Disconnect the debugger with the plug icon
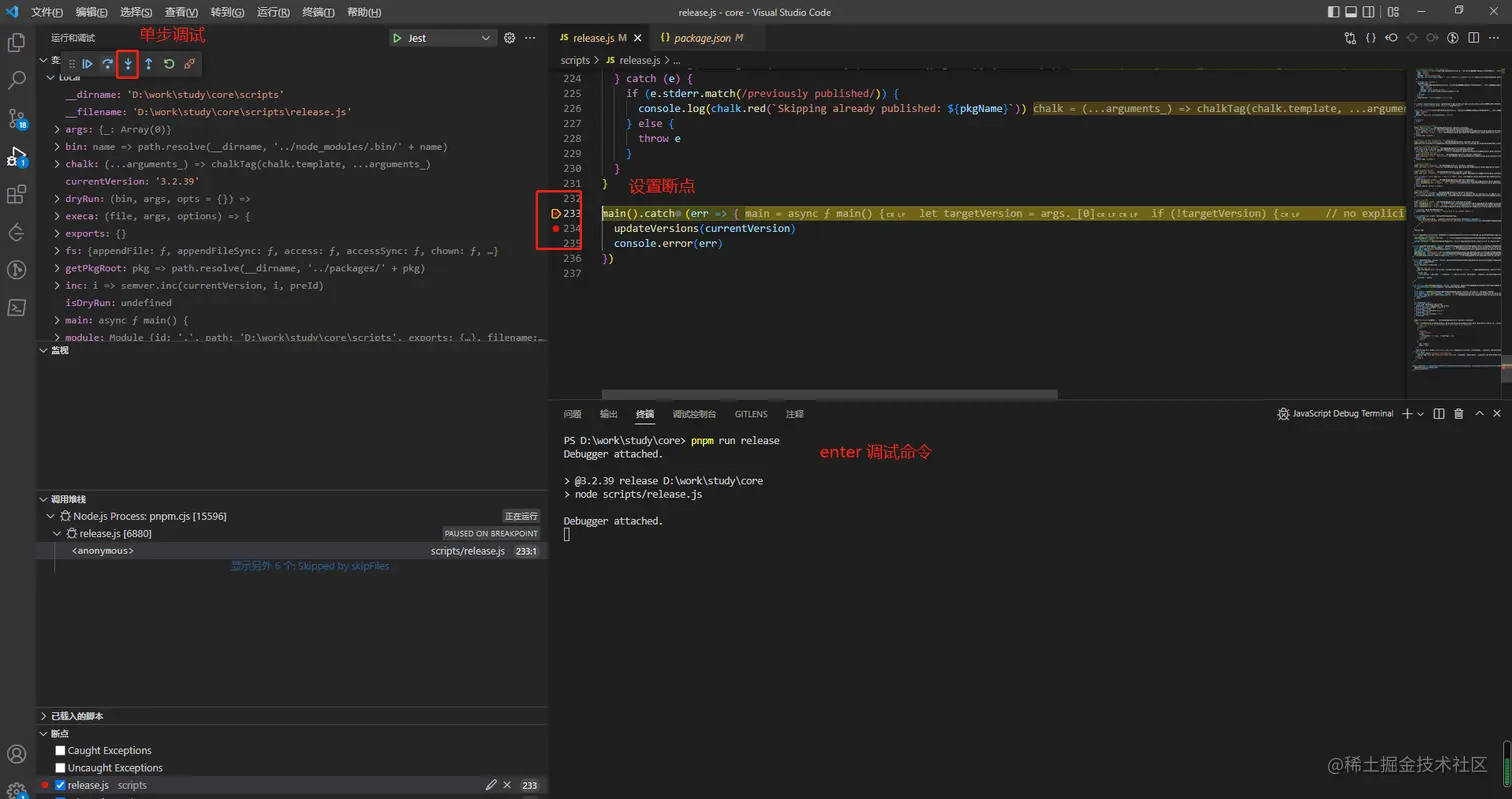Viewport: 1512px width, 799px height. 190,64
